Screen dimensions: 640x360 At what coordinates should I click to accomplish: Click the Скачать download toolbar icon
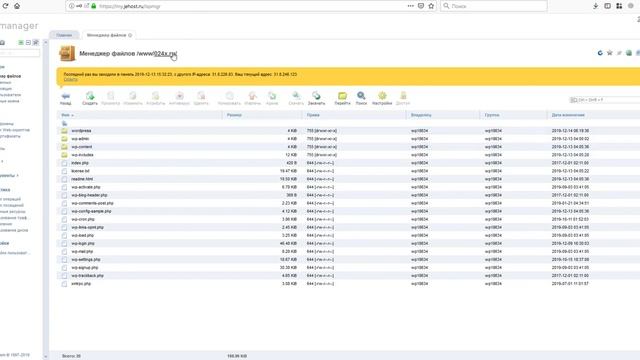click(x=296, y=96)
